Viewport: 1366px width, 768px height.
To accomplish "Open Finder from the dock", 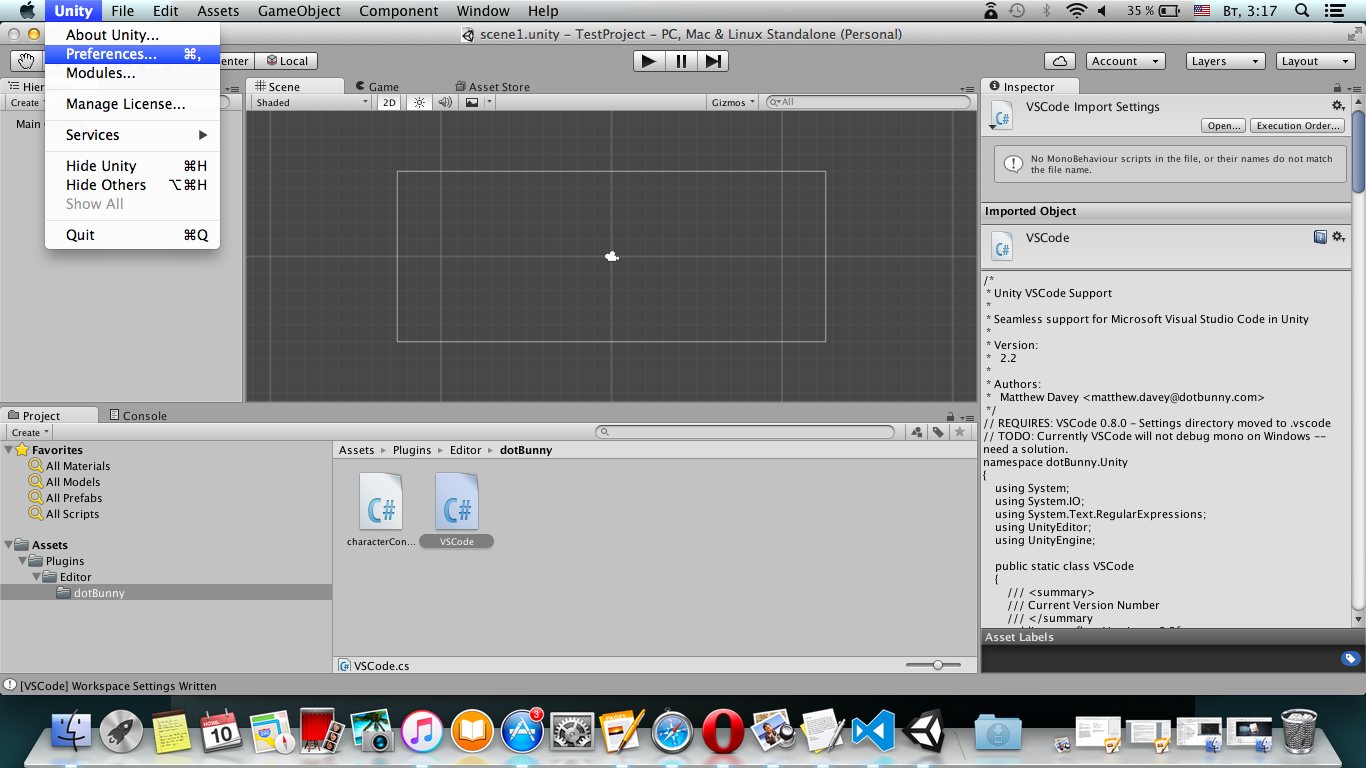I will [71, 731].
